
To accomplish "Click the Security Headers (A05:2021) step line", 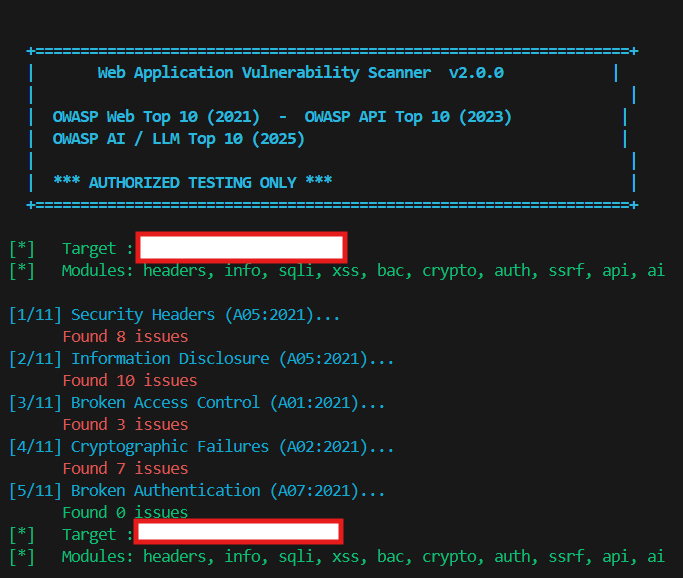I will tap(205, 315).
